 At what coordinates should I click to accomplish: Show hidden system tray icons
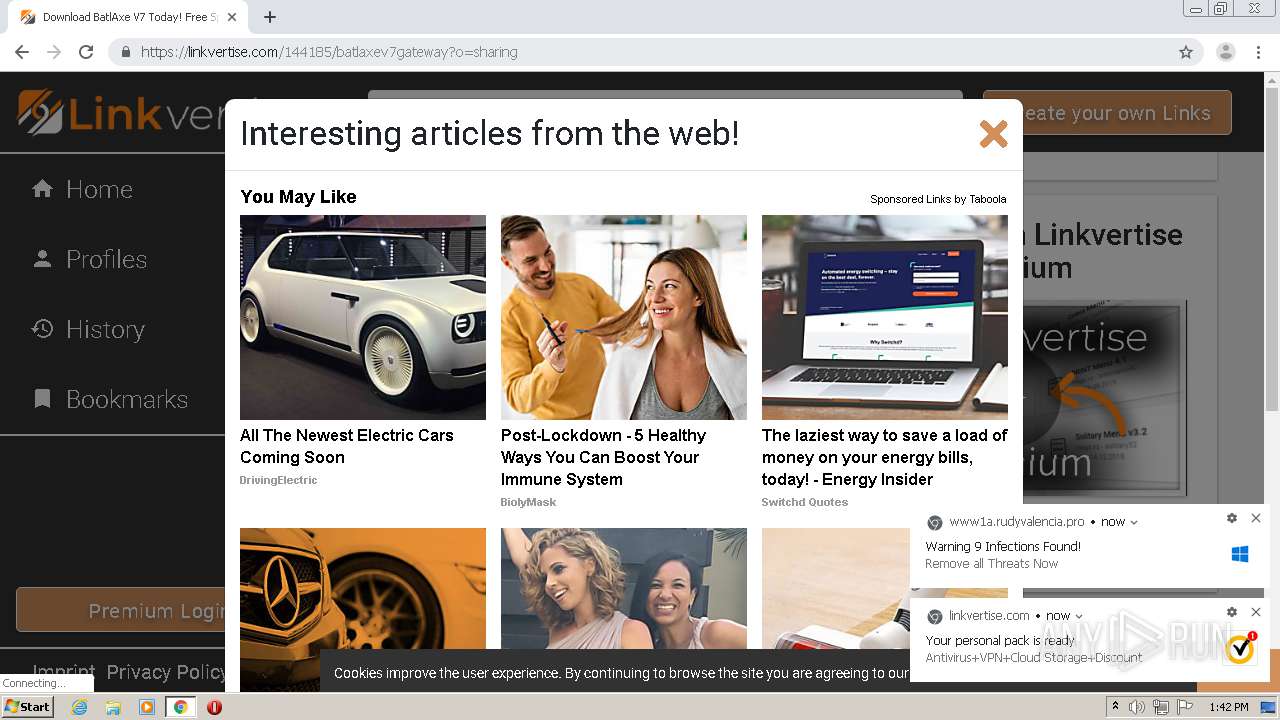[1116, 707]
